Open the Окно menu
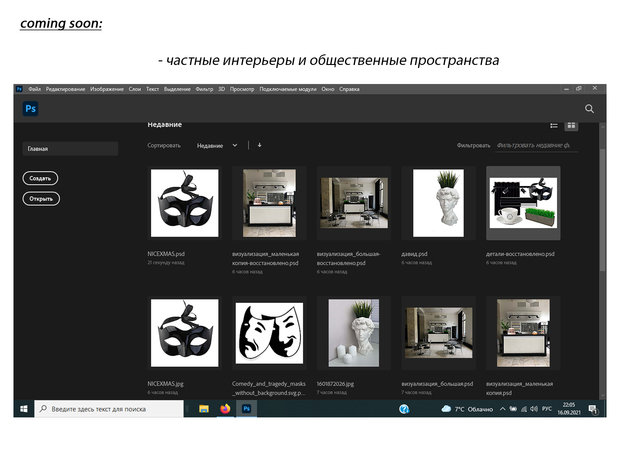Viewport: 620px width, 465px height. point(328,89)
